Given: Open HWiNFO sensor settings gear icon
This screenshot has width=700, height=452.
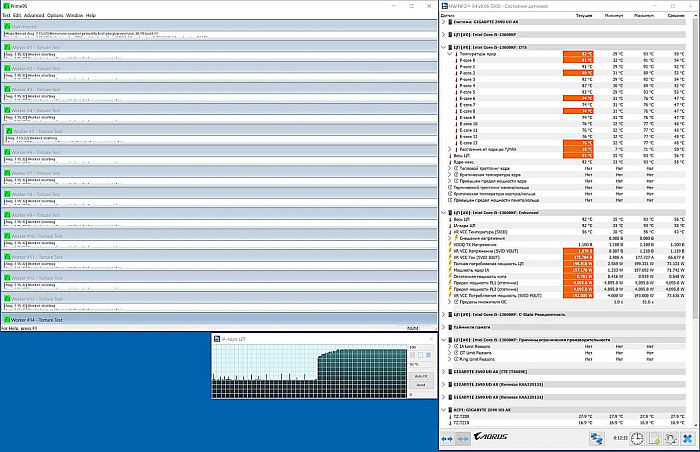Looking at the screenshot, I should pyautogui.click(x=671, y=439).
